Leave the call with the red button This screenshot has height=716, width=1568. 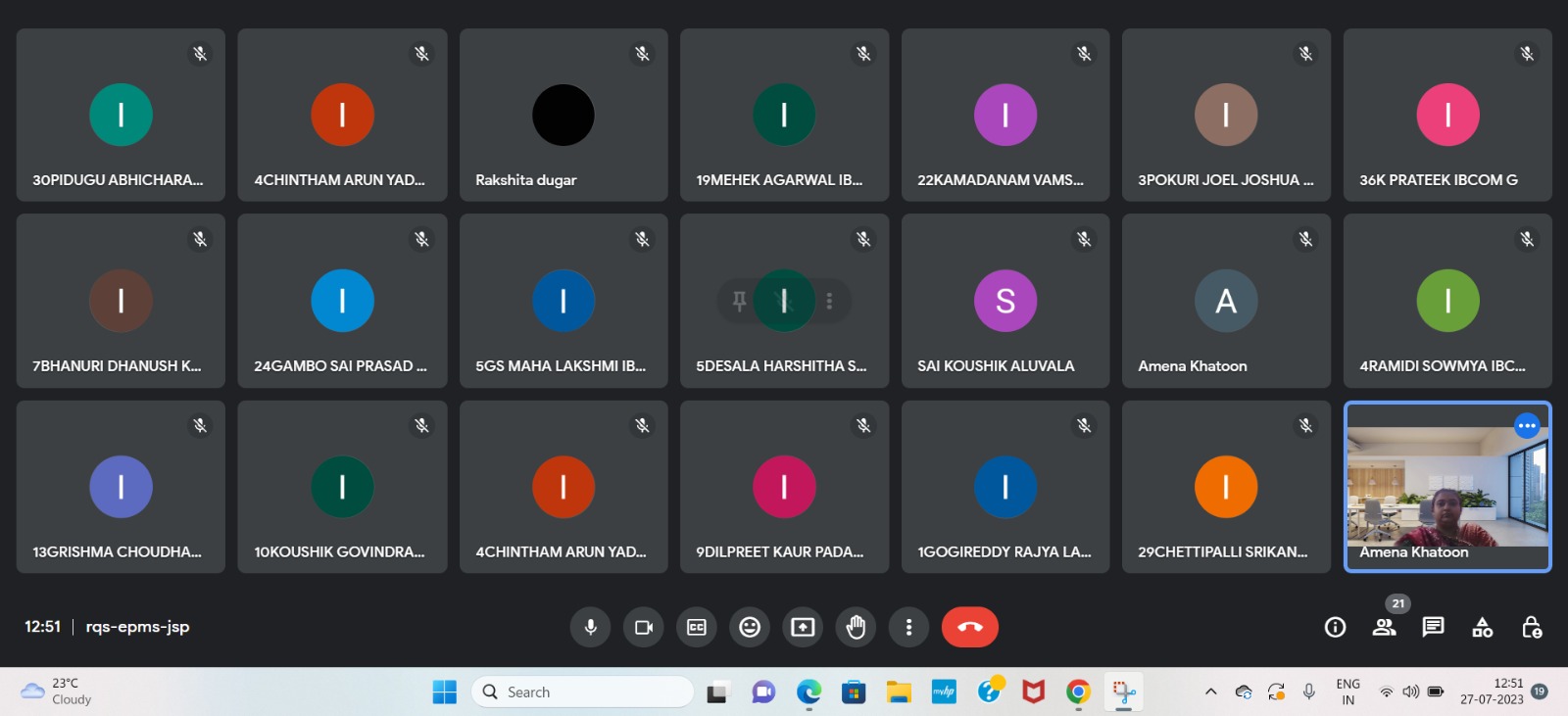(969, 627)
